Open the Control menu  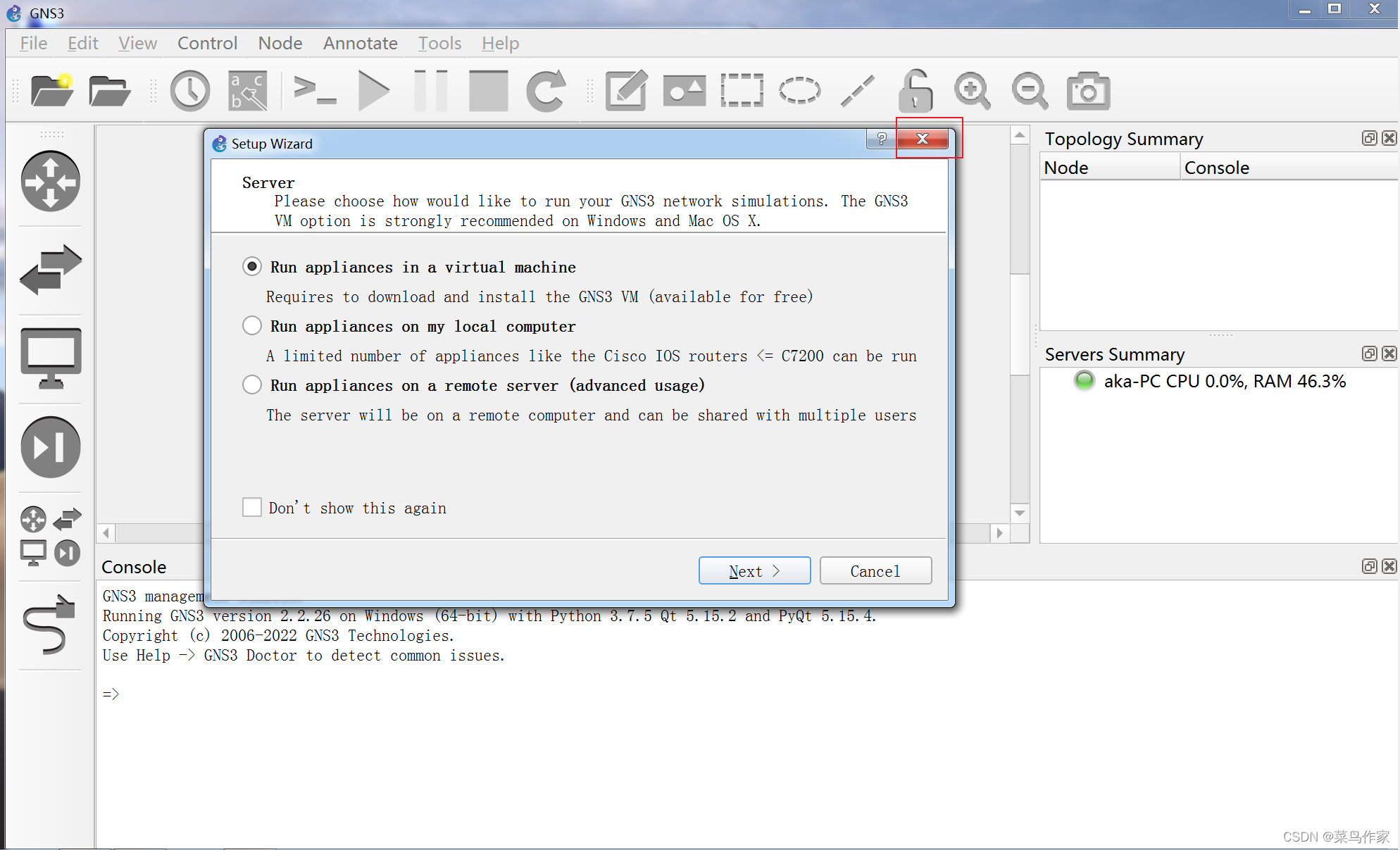coord(207,43)
